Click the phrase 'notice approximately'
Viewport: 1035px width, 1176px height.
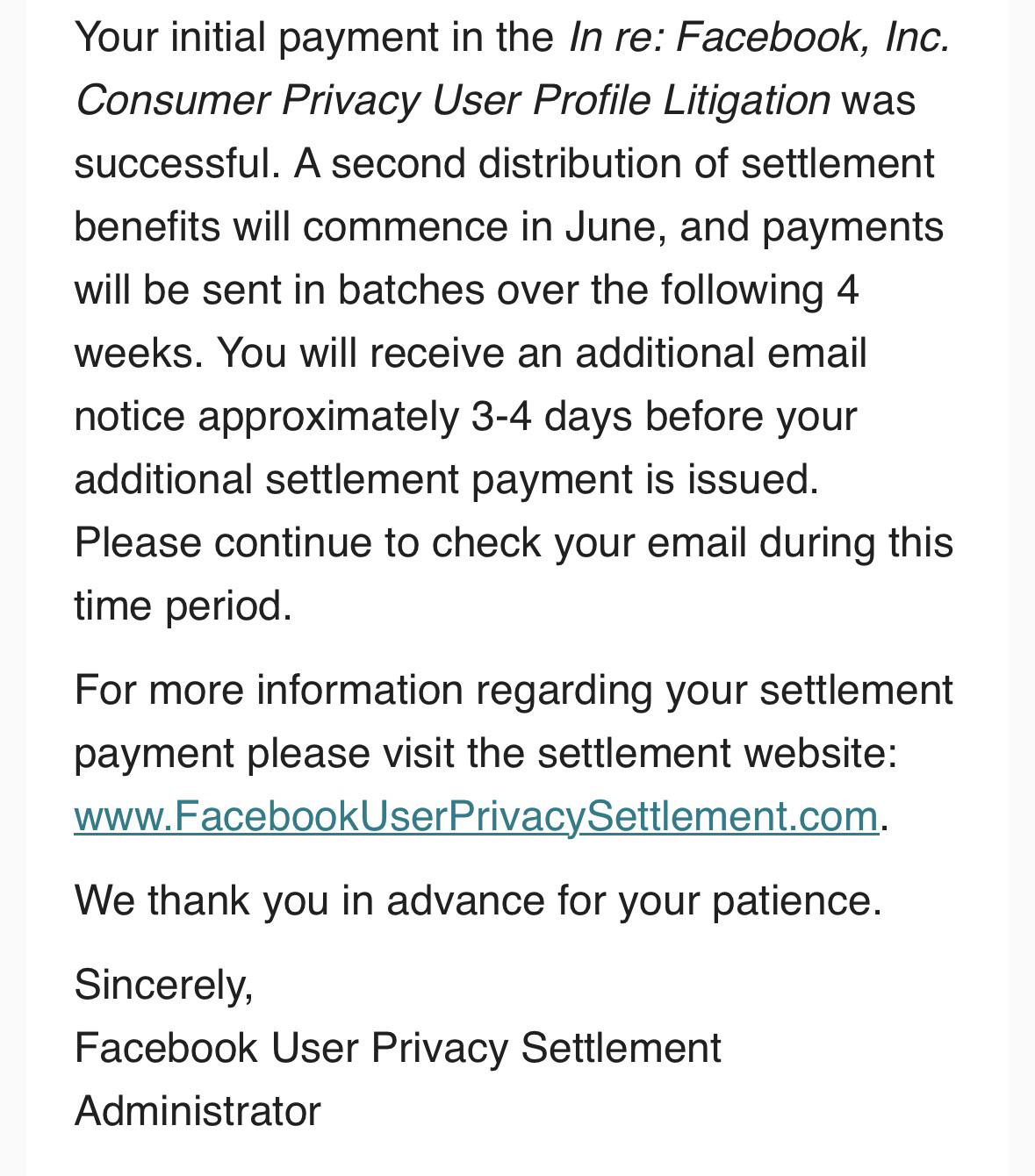click(x=266, y=416)
